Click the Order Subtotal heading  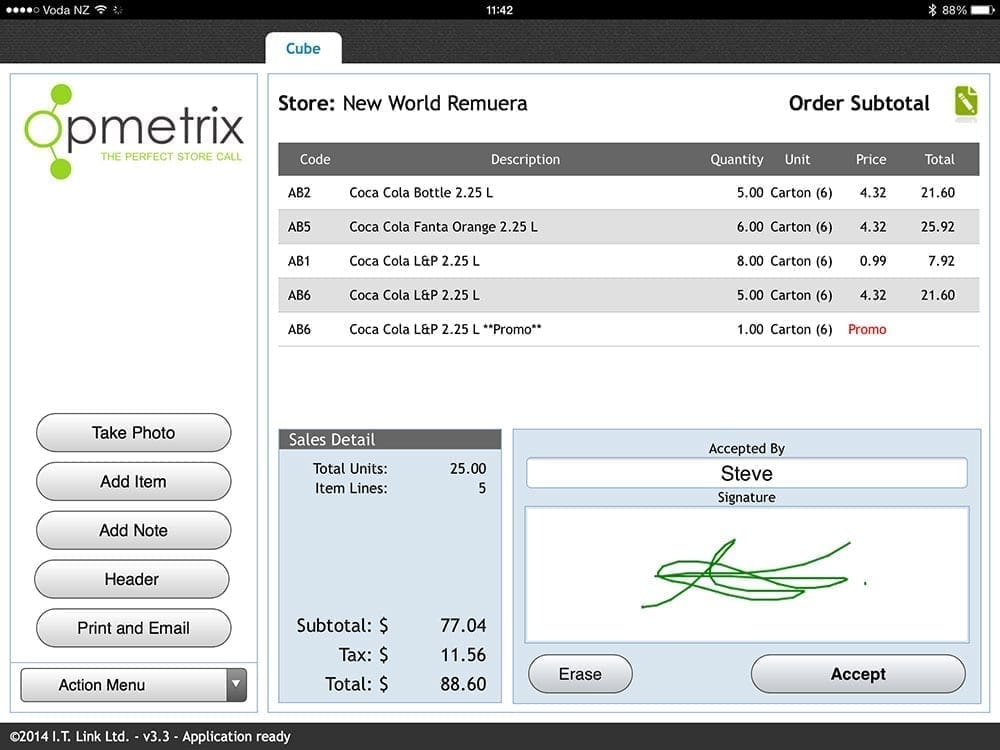point(859,103)
